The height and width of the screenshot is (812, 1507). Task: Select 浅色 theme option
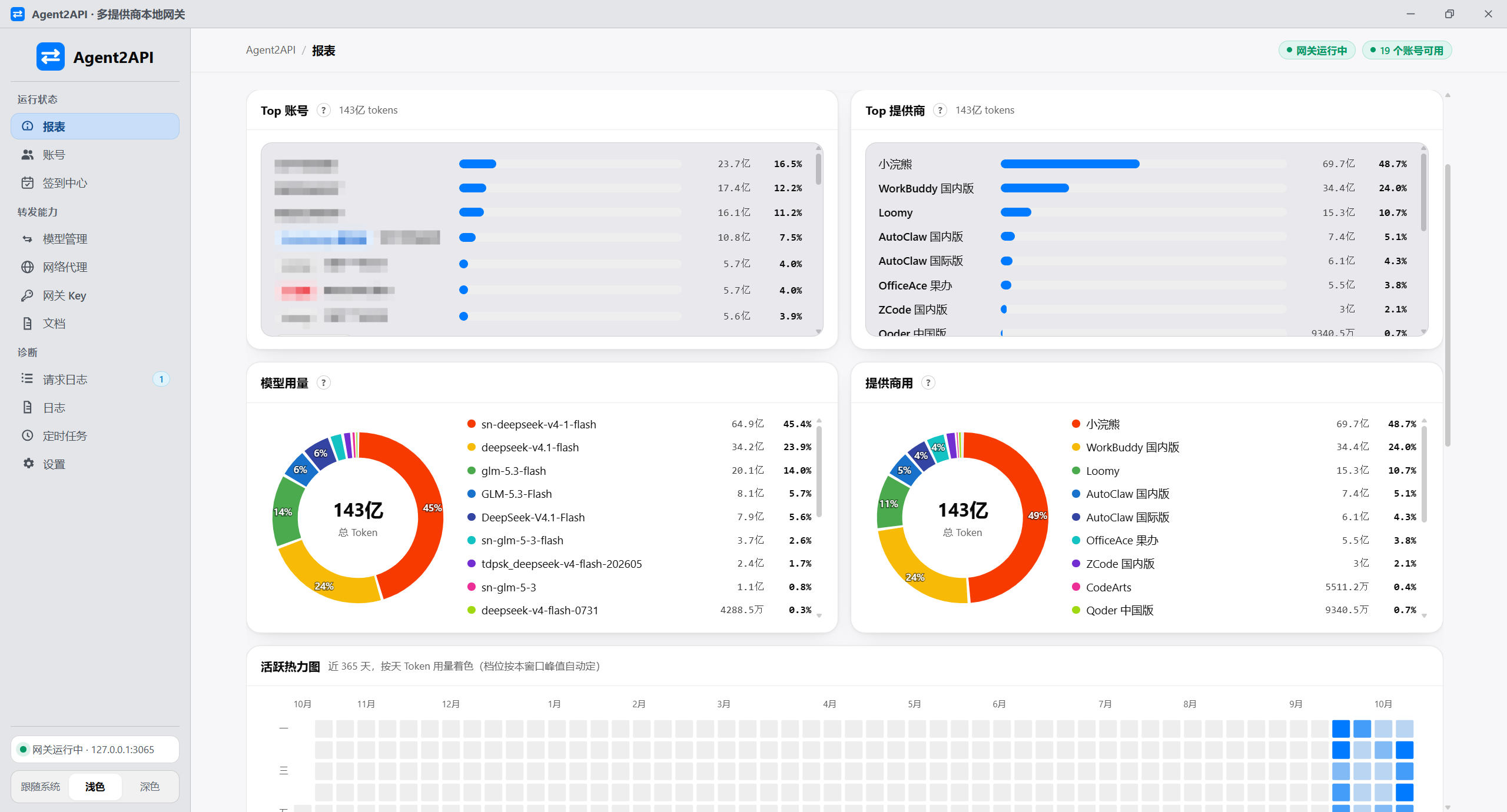click(95, 787)
